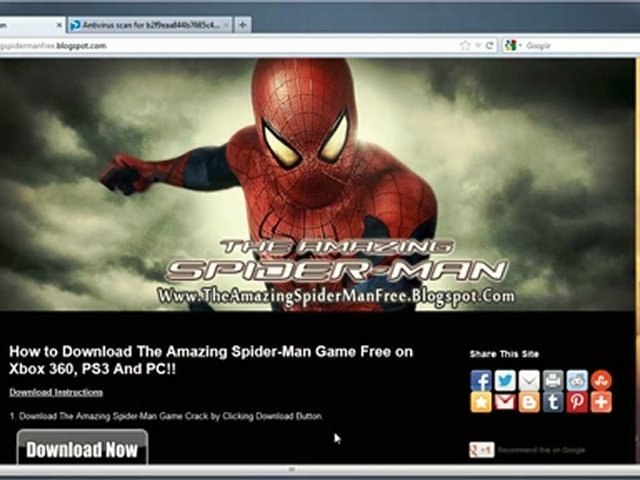Click the Google +1 button
This screenshot has height=480, width=640.
(482, 450)
